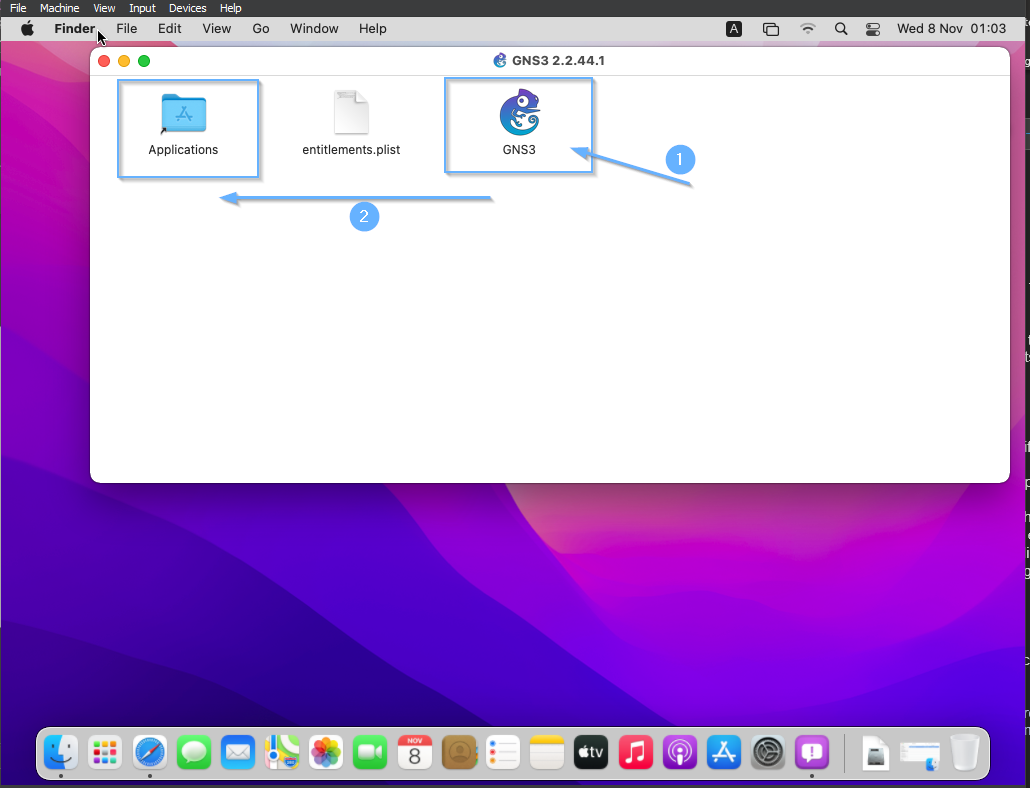Open the Go menu in Finder
Image resolution: width=1030 pixels, height=788 pixels.
(261, 29)
